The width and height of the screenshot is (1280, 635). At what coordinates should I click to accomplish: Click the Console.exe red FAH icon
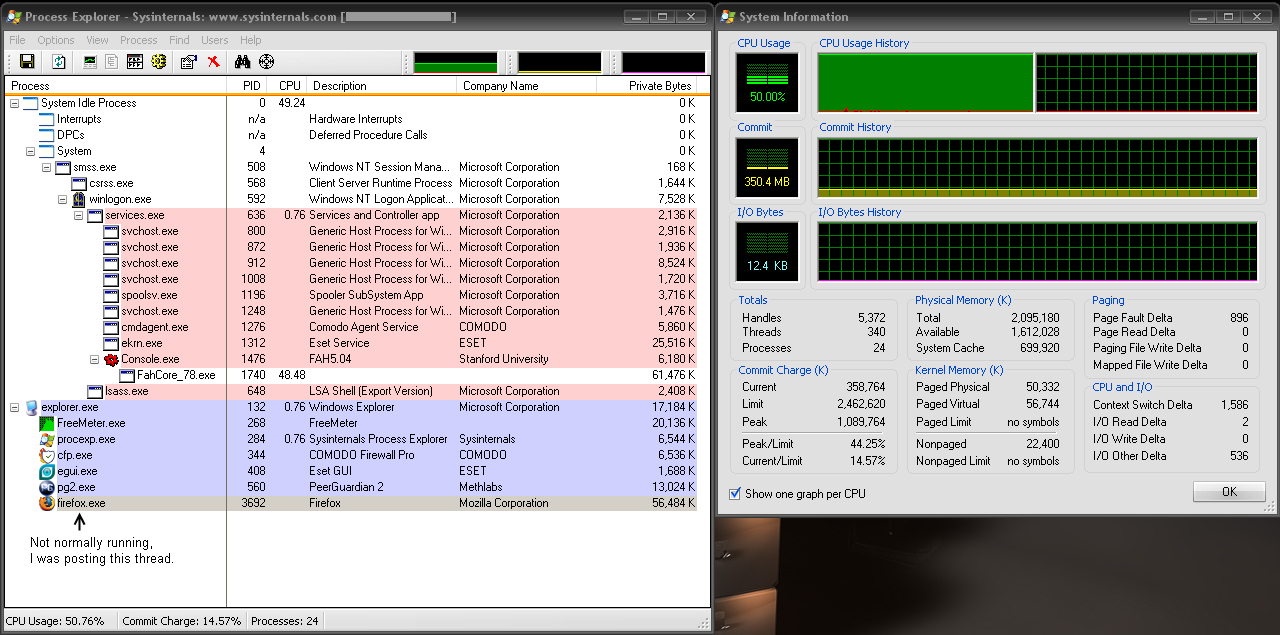[110, 359]
